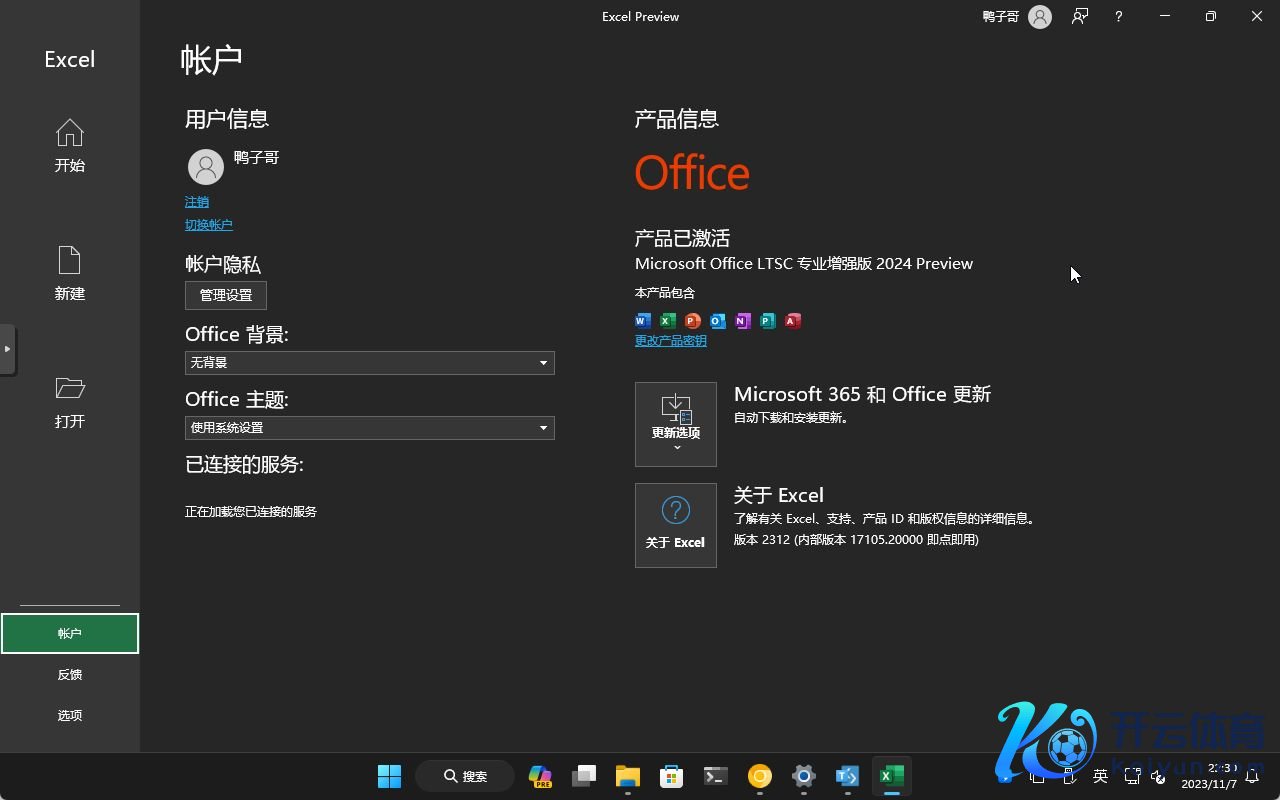Click the Access icon in product list

[x=793, y=320]
